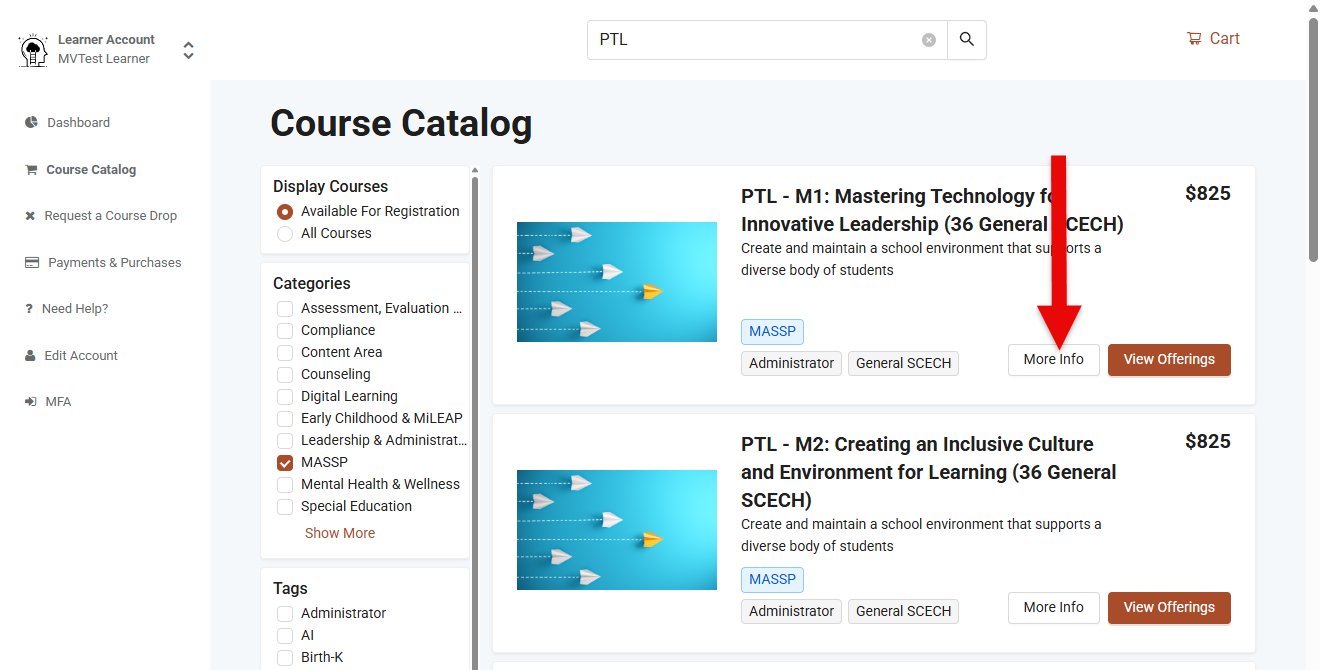Open the MFA sidebar item
This screenshot has height=670, width=1320.
click(x=58, y=402)
